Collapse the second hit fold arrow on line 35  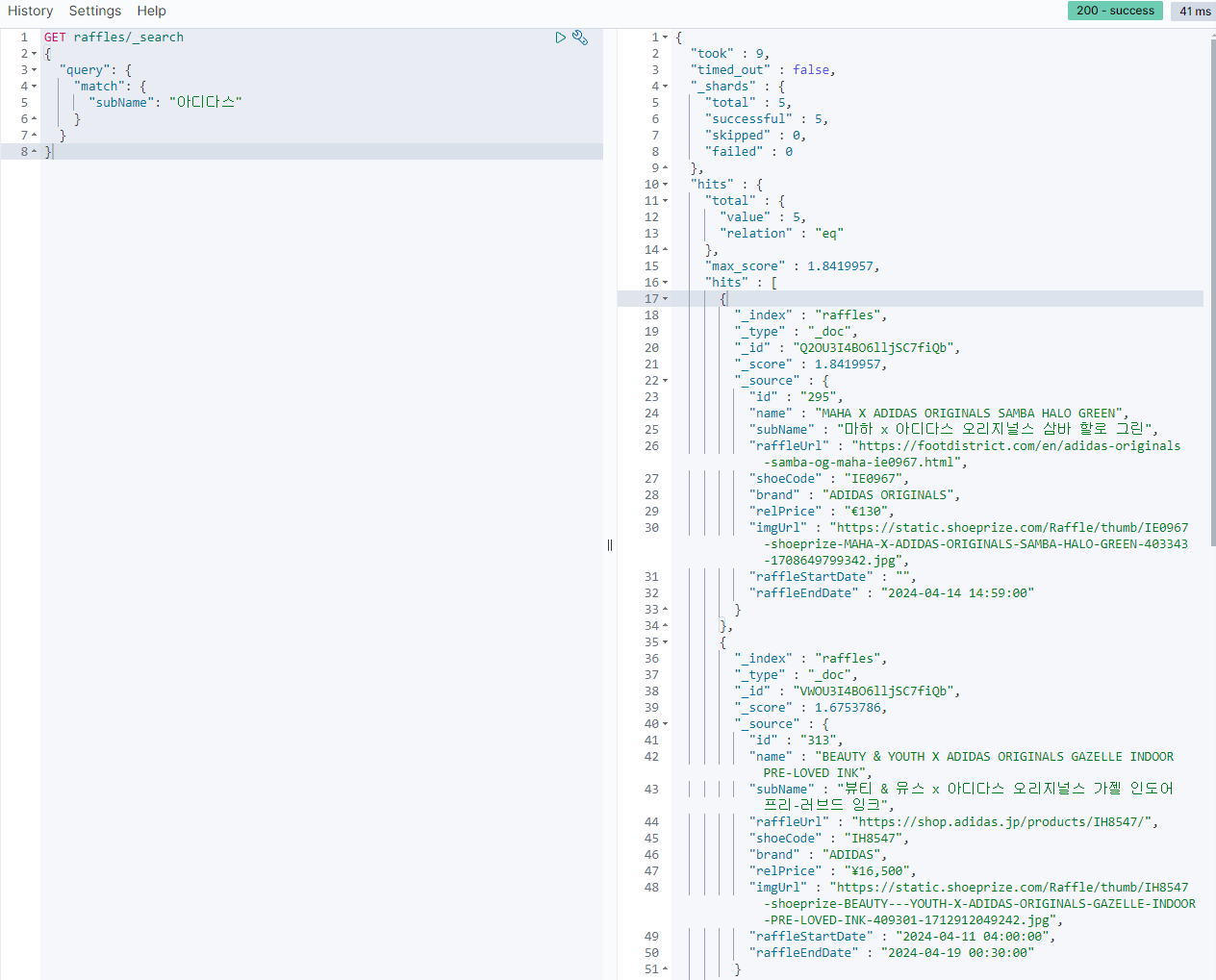[x=665, y=642]
